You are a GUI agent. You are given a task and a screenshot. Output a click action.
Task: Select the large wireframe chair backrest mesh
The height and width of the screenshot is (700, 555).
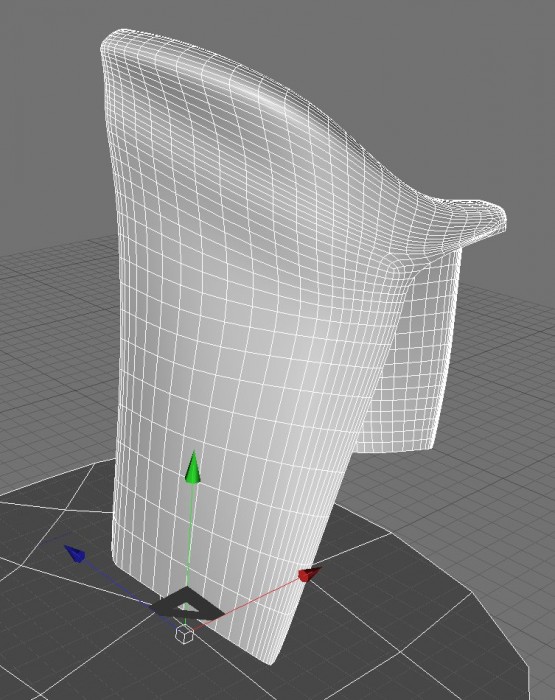[250, 312]
